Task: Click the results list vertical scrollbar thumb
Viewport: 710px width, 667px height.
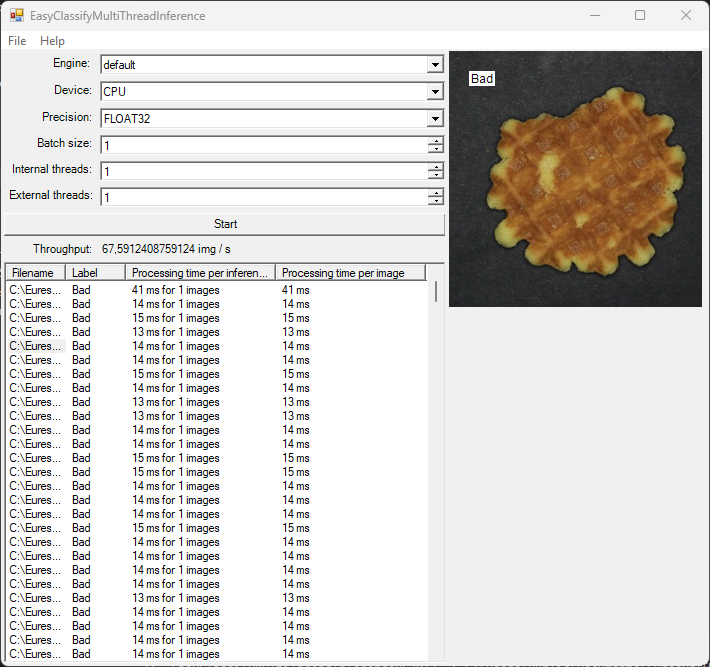Action: click(435, 292)
